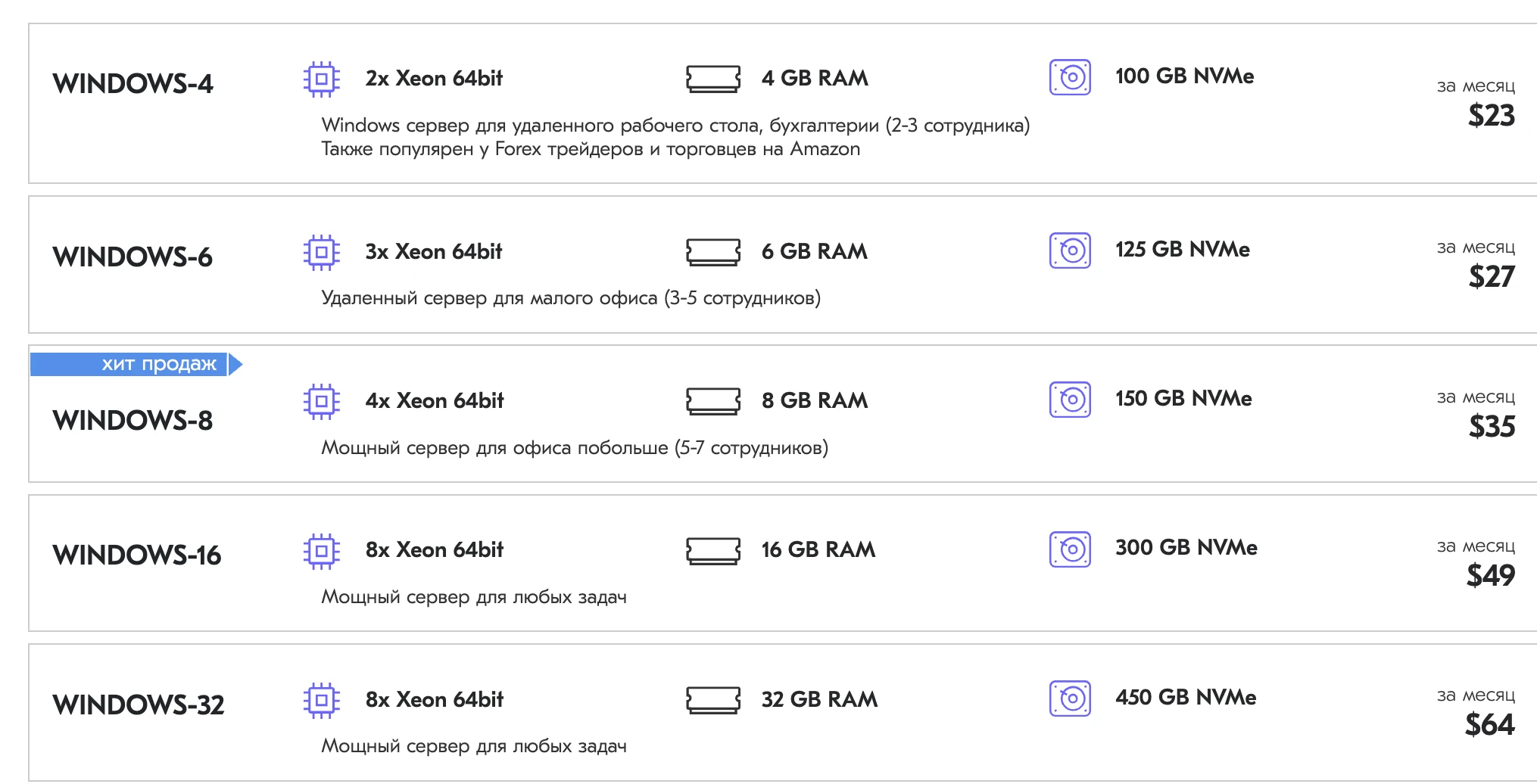The image size is (1537, 784).
Task: Click the blue хит продаж ribbon badge
Action: pyautogui.click(x=136, y=364)
